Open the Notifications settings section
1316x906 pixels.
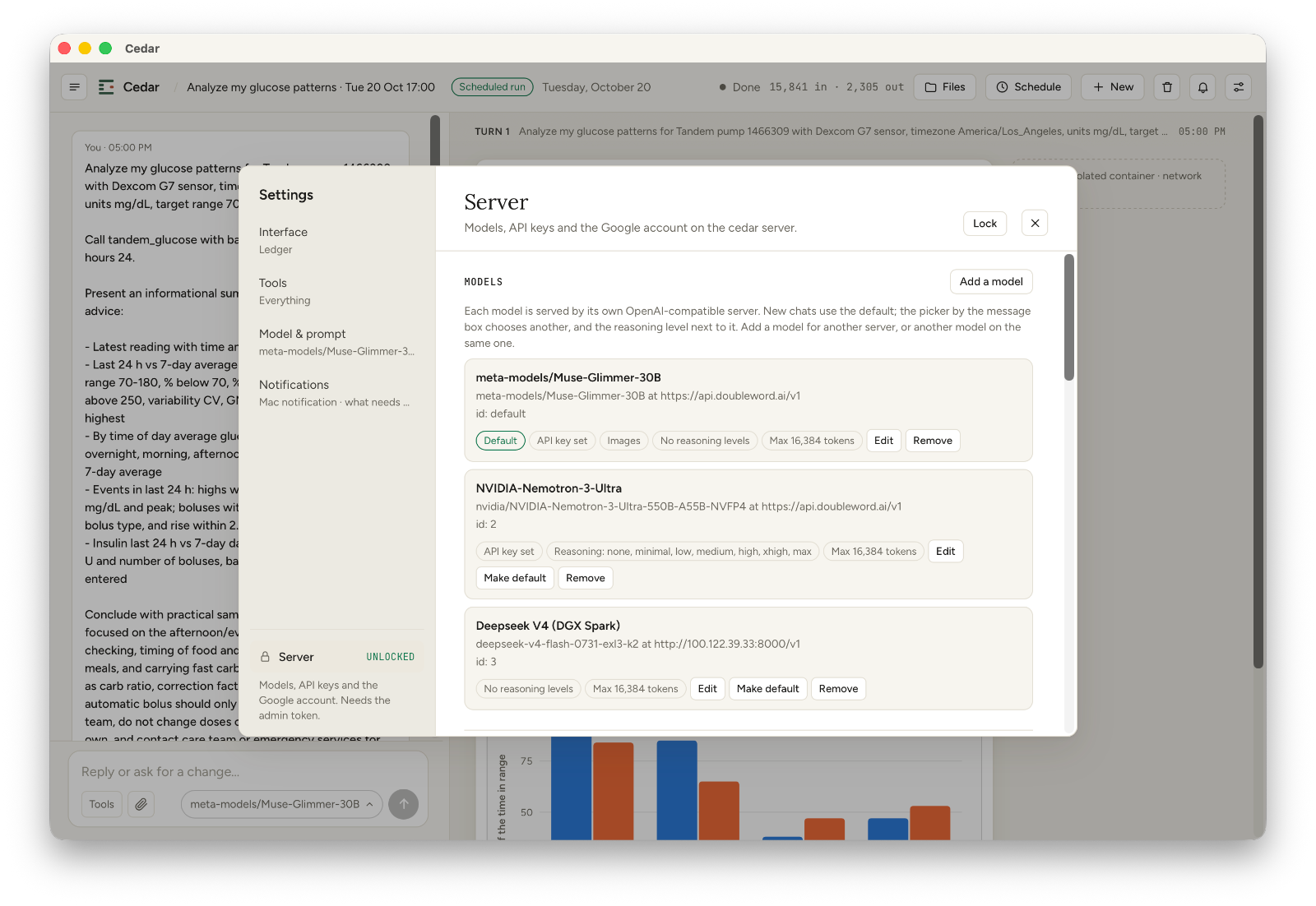tap(336, 393)
